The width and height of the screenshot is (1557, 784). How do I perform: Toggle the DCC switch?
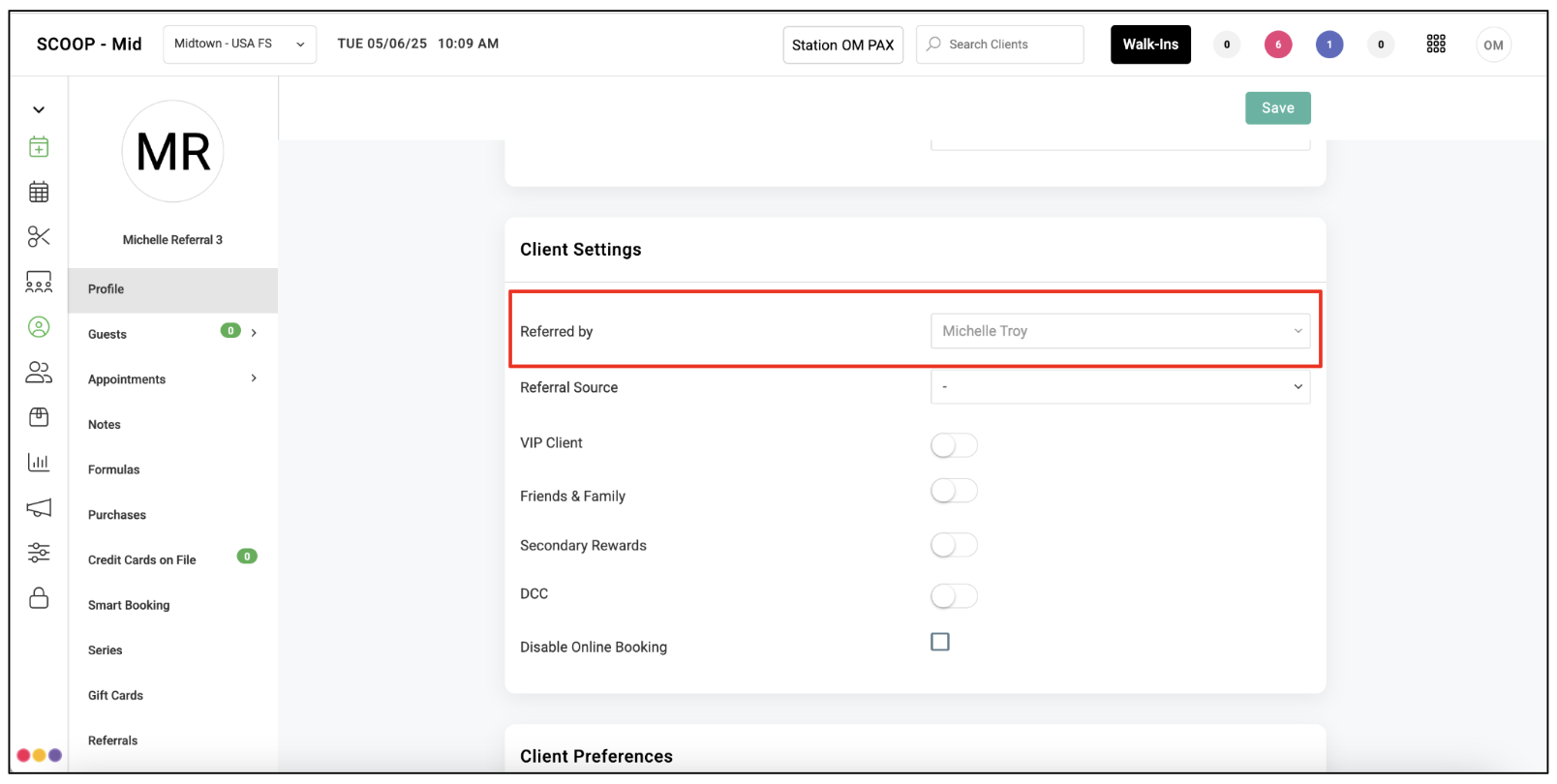click(954, 596)
